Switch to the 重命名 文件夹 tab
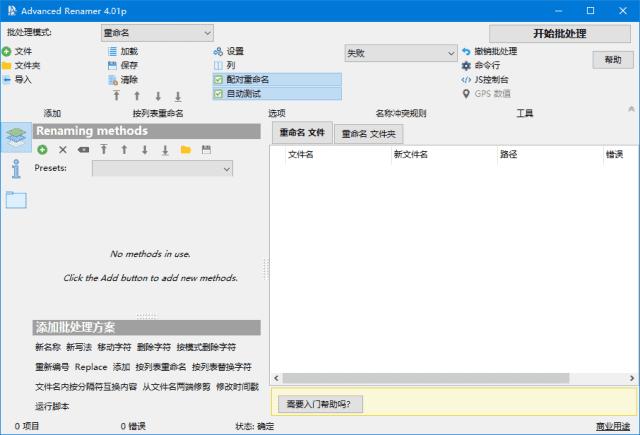 pos(369,133)
